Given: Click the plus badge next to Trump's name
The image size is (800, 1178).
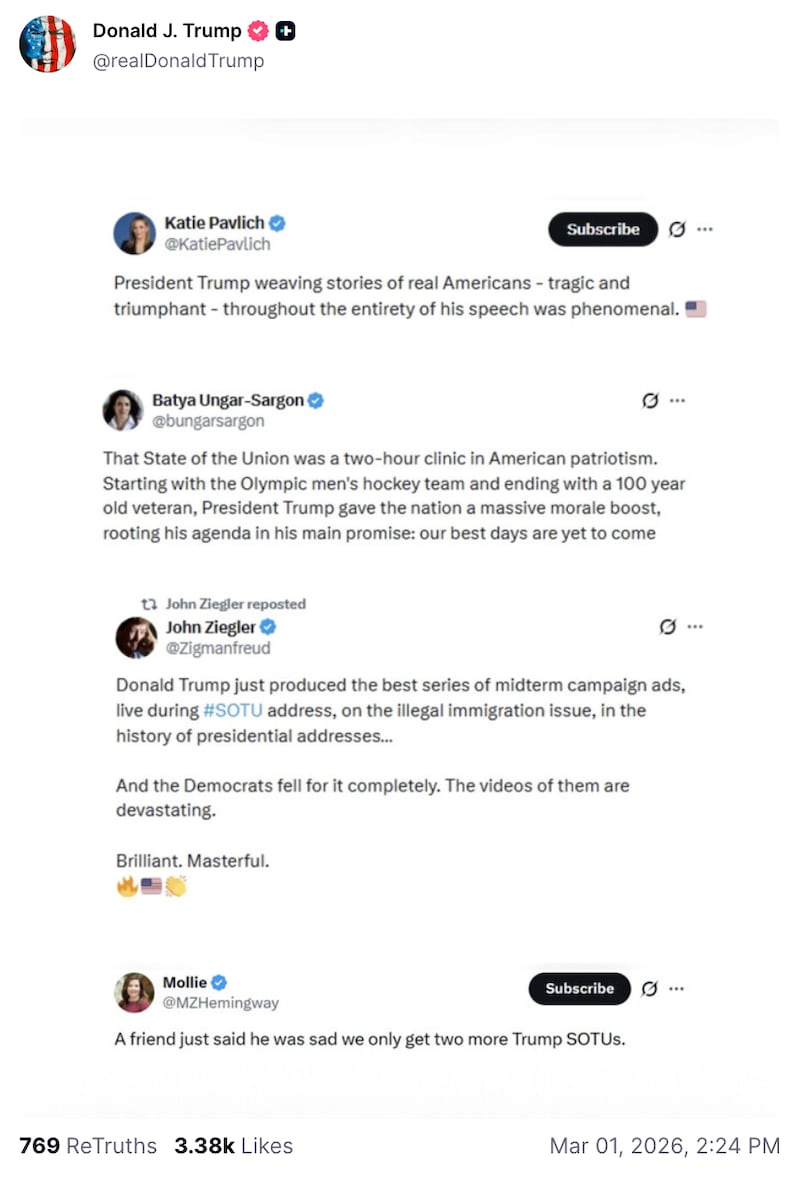Looking at the screenshot, I should coord(285,31).
